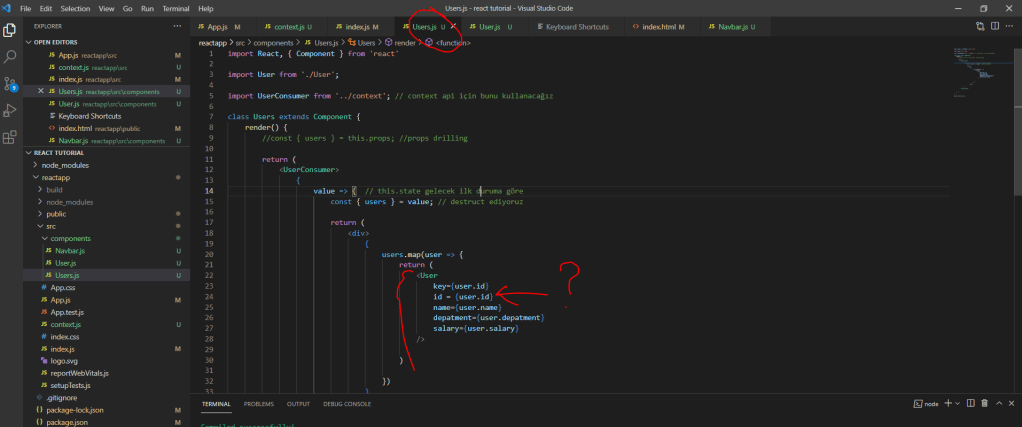Open the Selection menu

pos(73,8)
